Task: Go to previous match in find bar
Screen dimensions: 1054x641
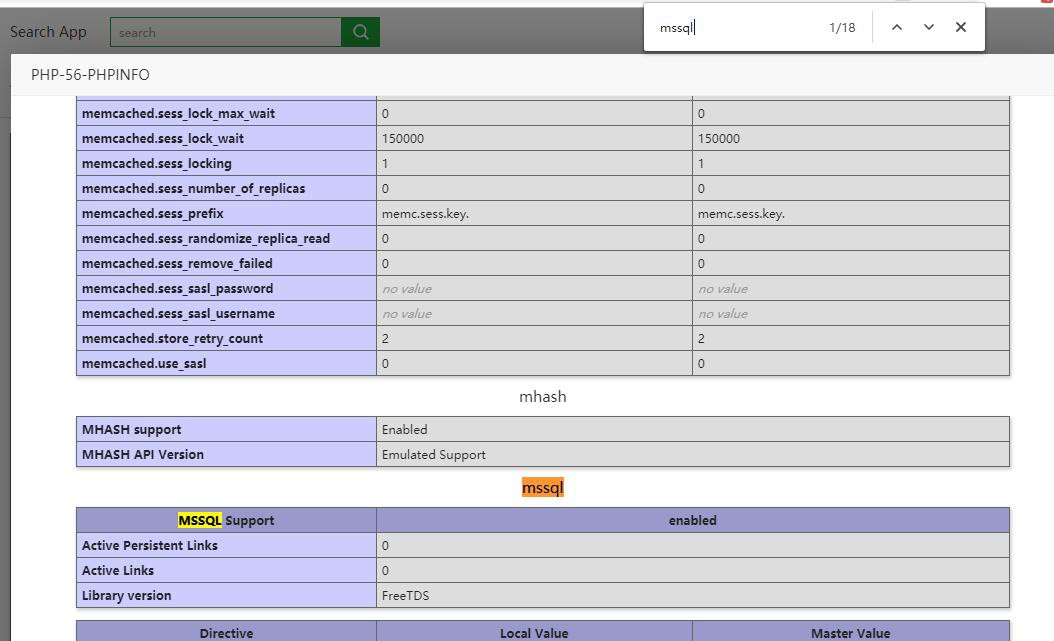Action: (x=897, y=27)
